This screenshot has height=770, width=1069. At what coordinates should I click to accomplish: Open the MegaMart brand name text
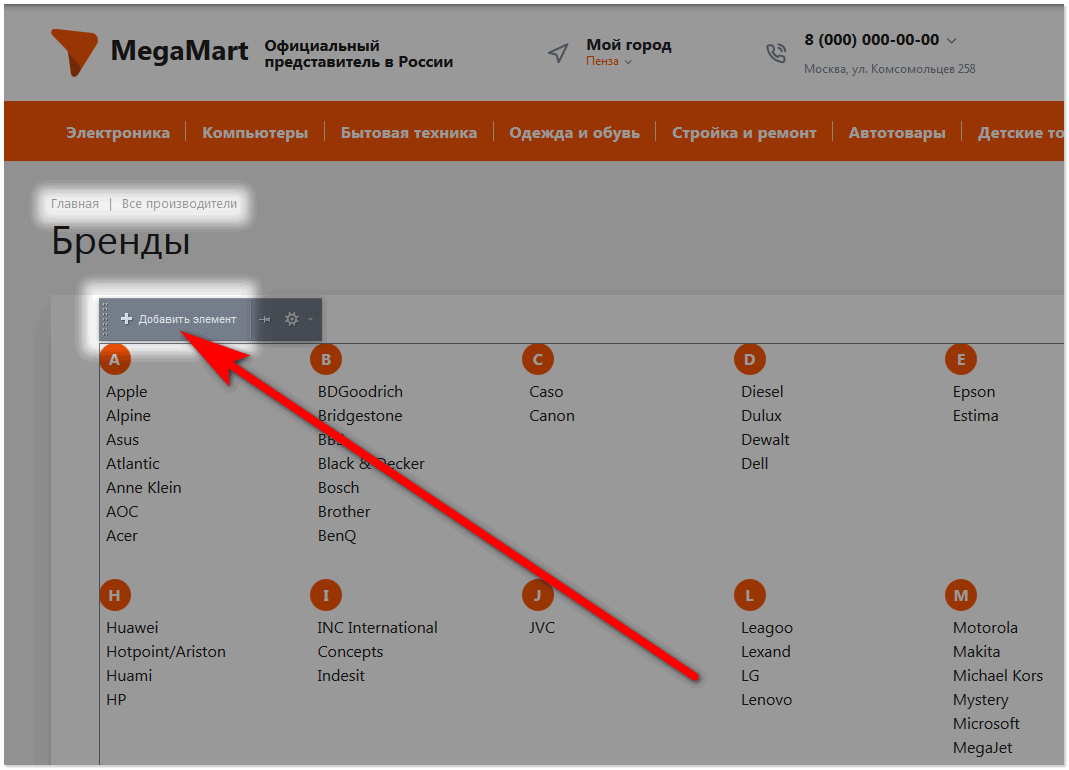(x=179, y=51)
